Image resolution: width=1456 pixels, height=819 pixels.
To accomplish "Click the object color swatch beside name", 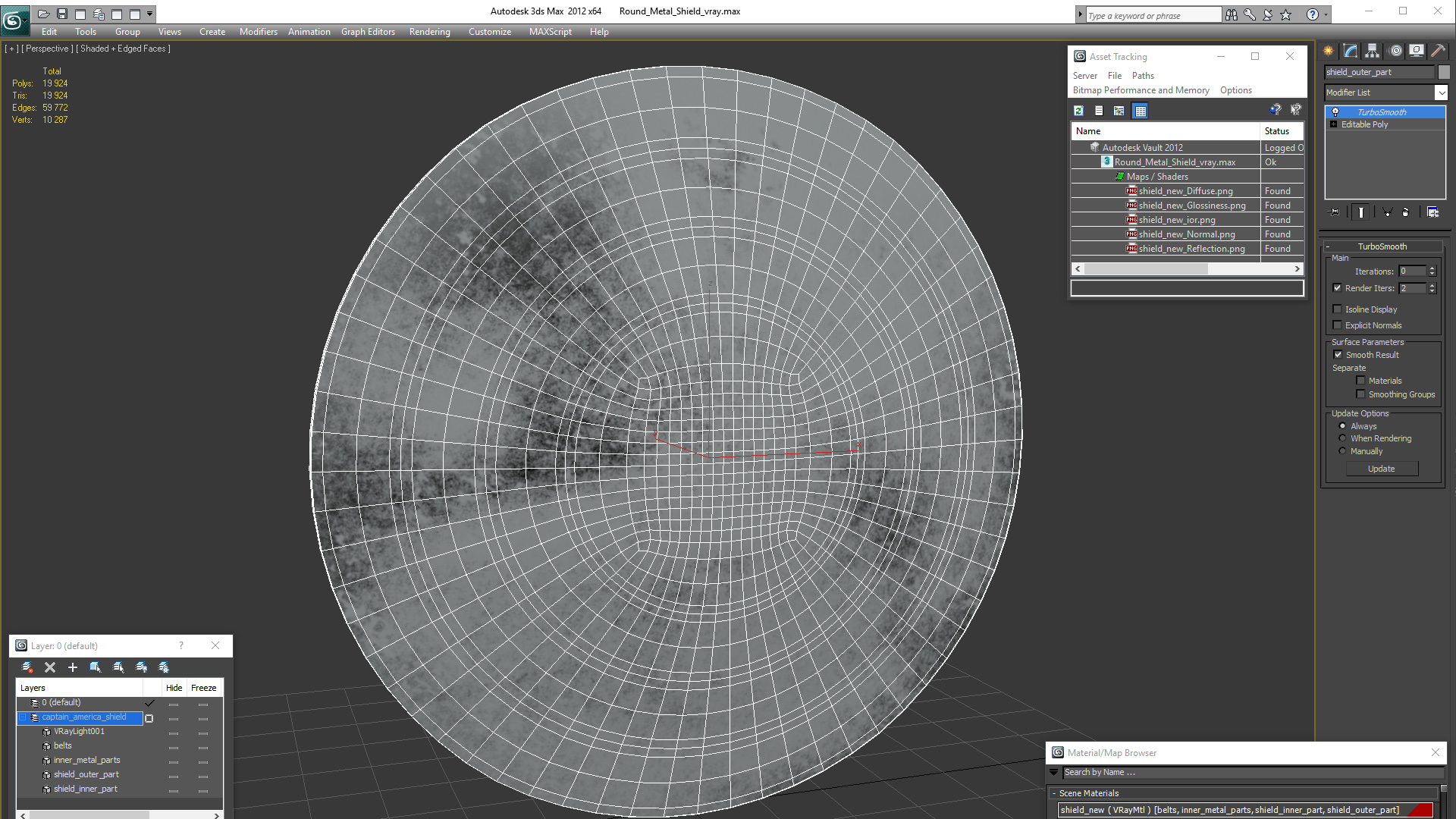I will [x=1444, y=72].
